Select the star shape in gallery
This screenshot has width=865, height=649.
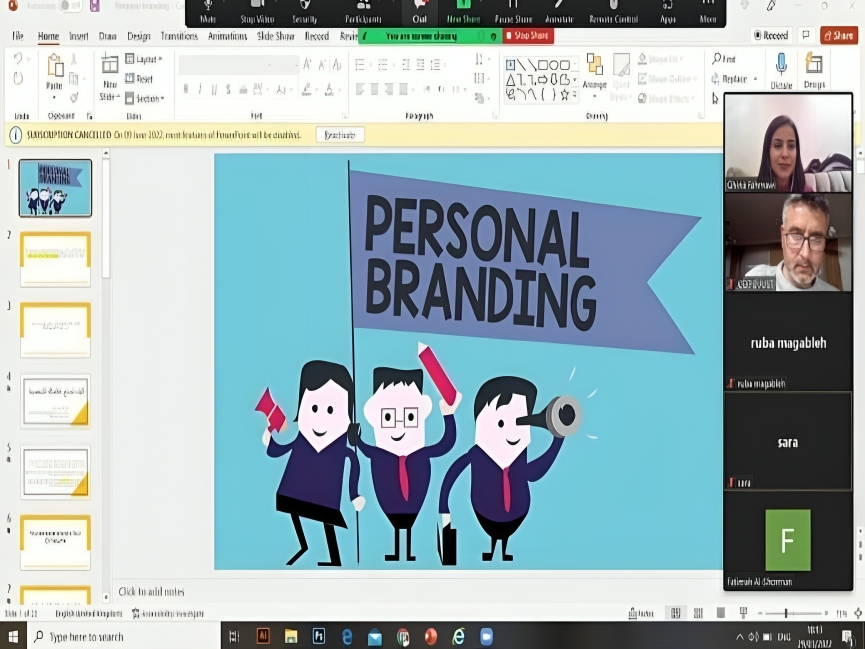(x=564, y=95)
